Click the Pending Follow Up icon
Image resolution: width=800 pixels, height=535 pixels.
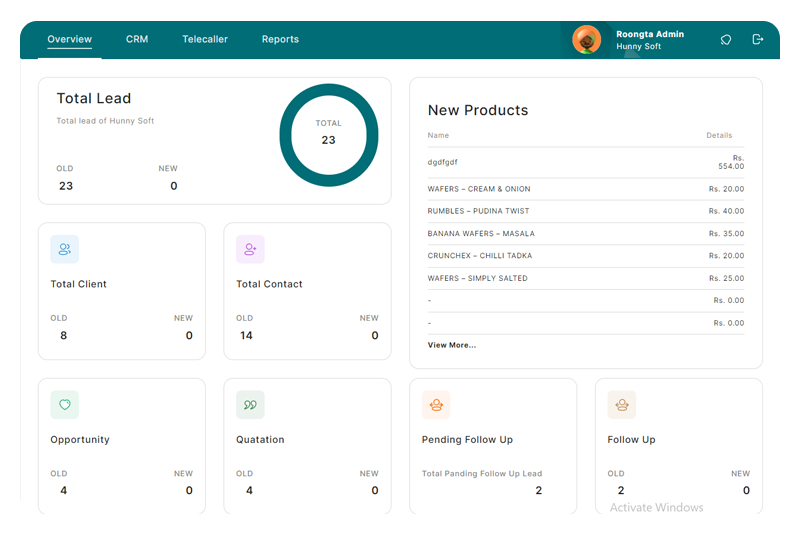[x=436, y=405]
